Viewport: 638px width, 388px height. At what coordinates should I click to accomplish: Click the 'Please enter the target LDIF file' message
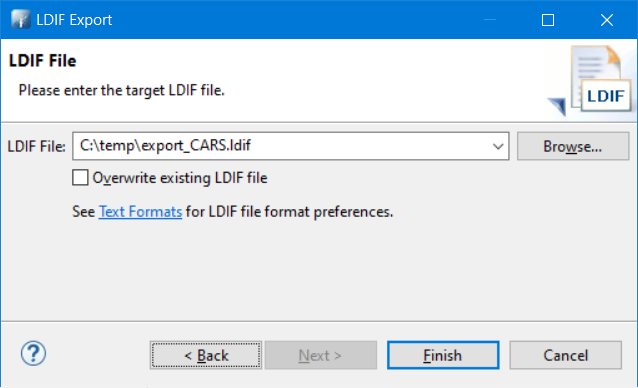[122, 90]
